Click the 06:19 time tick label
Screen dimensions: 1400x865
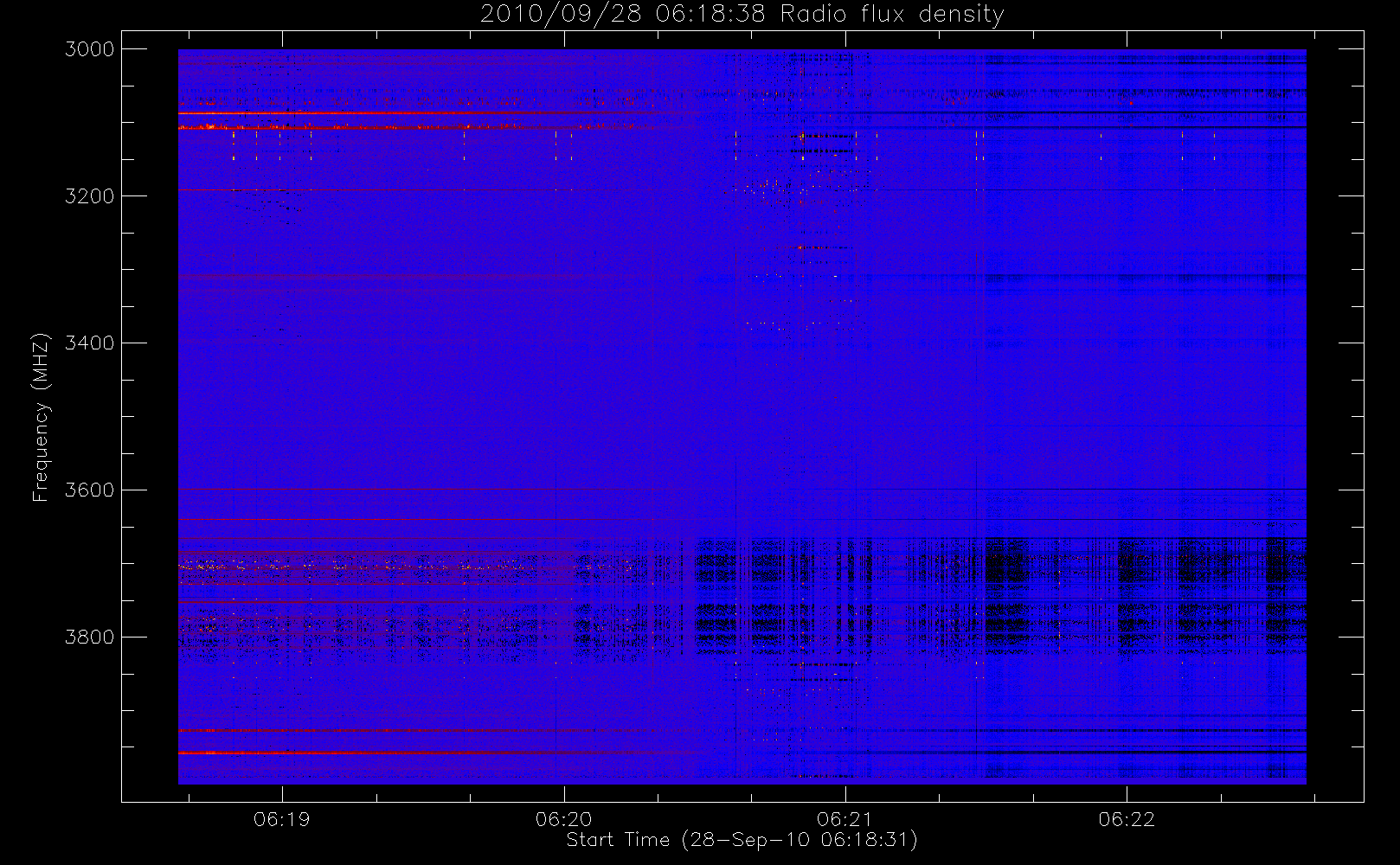282,819
